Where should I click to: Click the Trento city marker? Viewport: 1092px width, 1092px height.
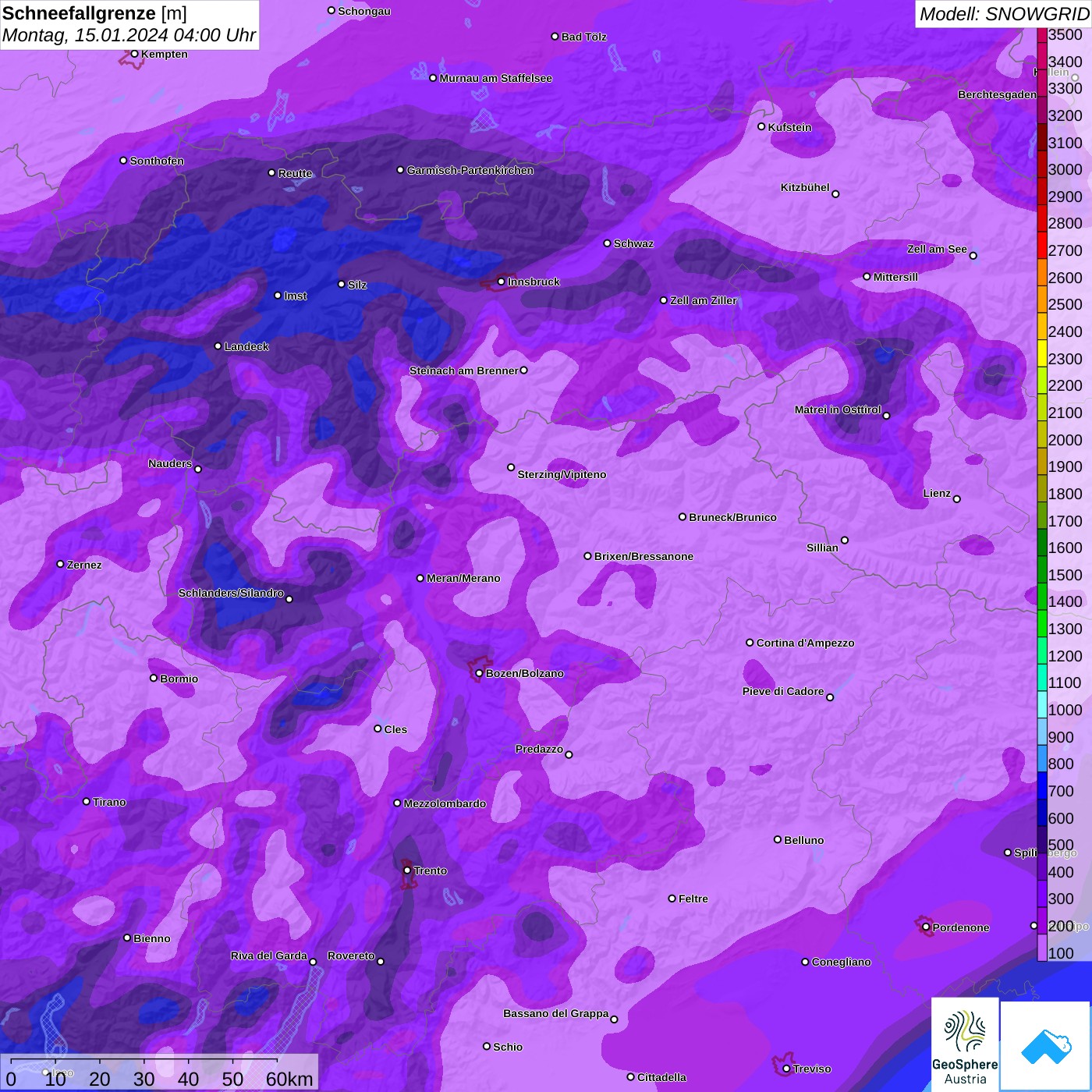[407, 870]
